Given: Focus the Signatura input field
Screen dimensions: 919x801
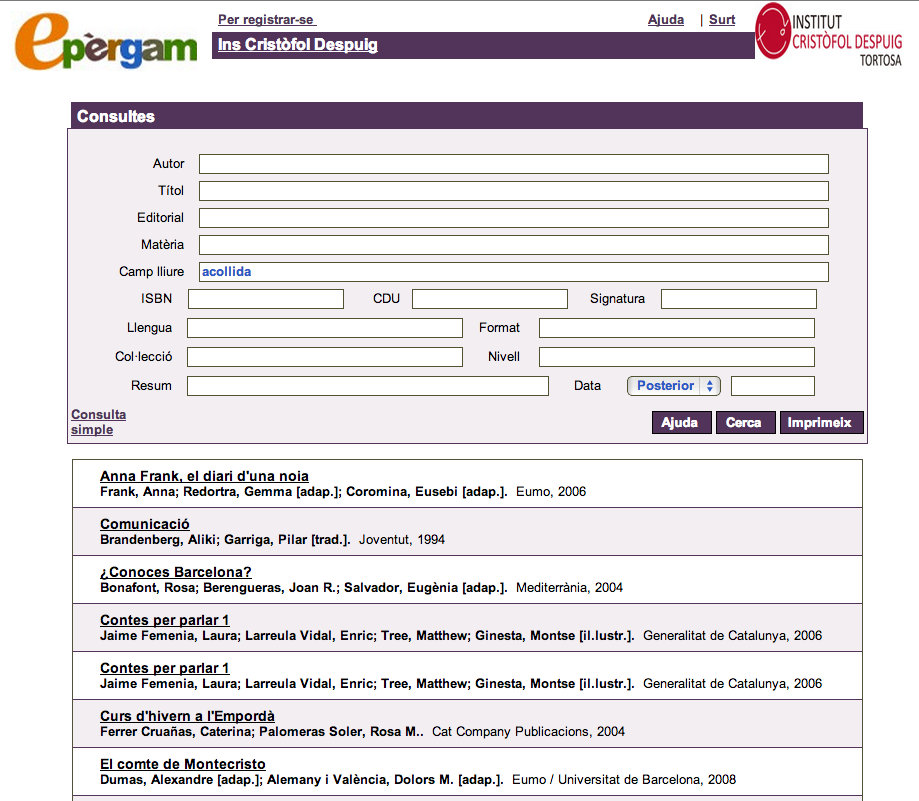Looking at the screenshot, I should point(738,299).
